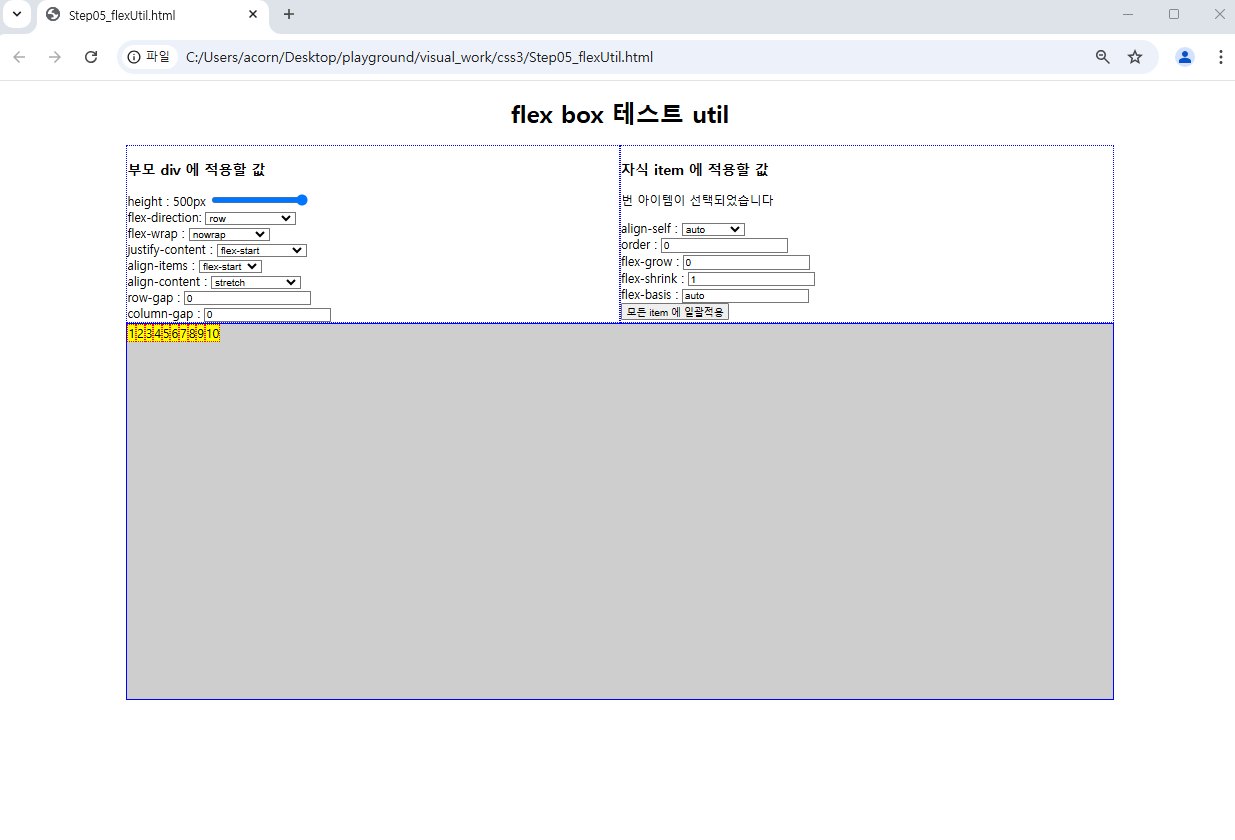
Task: Select flex item 1
Action: (x=132, y=334)
